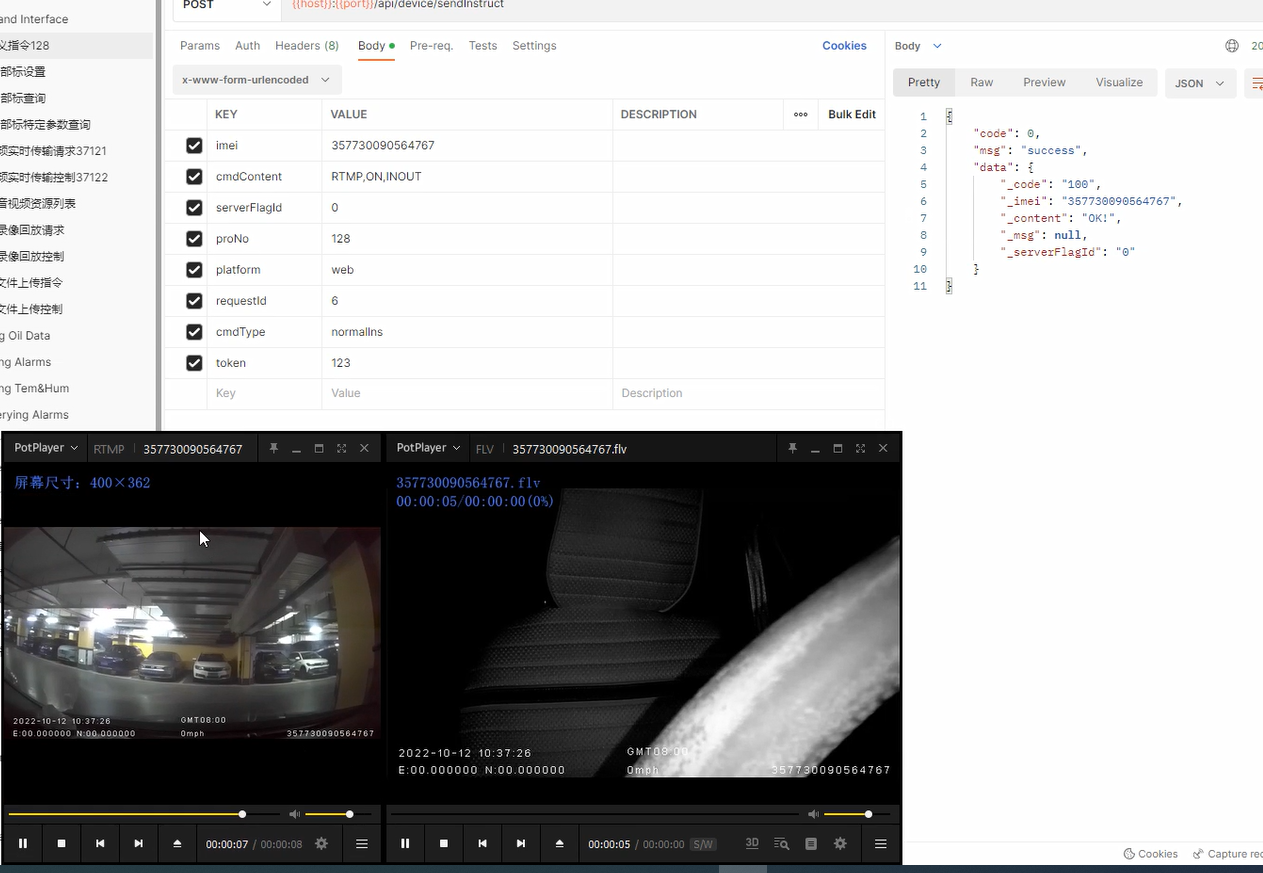Screen dimensions: 1263x873
Task: Mute the speaker icon in the FLV player
Action: click(813, 814)
